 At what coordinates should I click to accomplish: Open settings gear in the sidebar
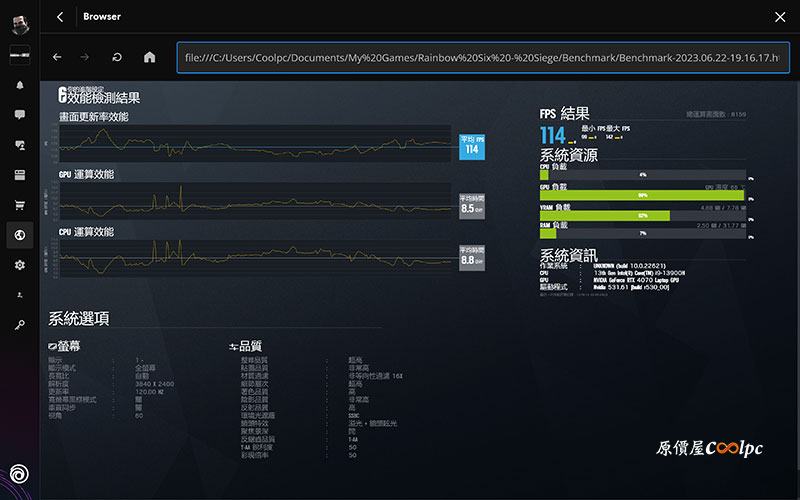point(19,265)
